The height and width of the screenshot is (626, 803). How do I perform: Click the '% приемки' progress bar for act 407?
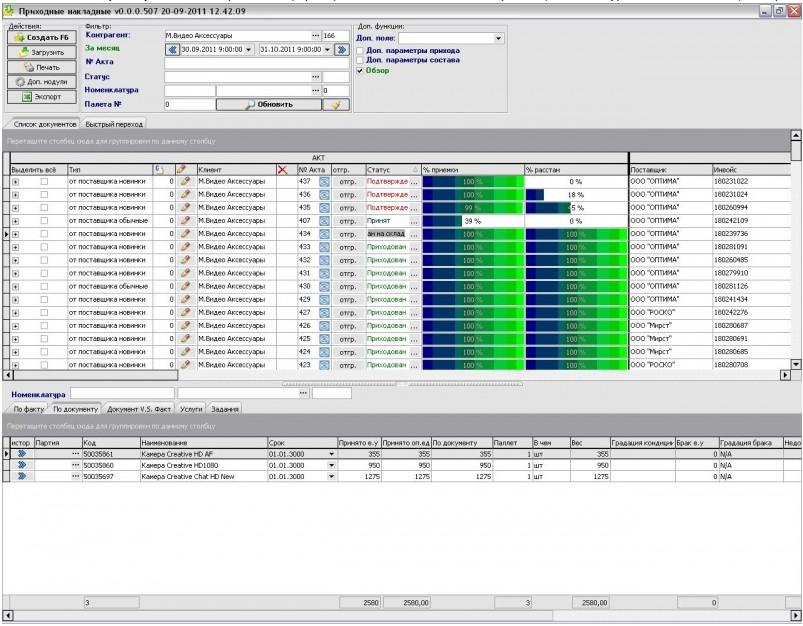pyautogui.click(x=472, y=220)
